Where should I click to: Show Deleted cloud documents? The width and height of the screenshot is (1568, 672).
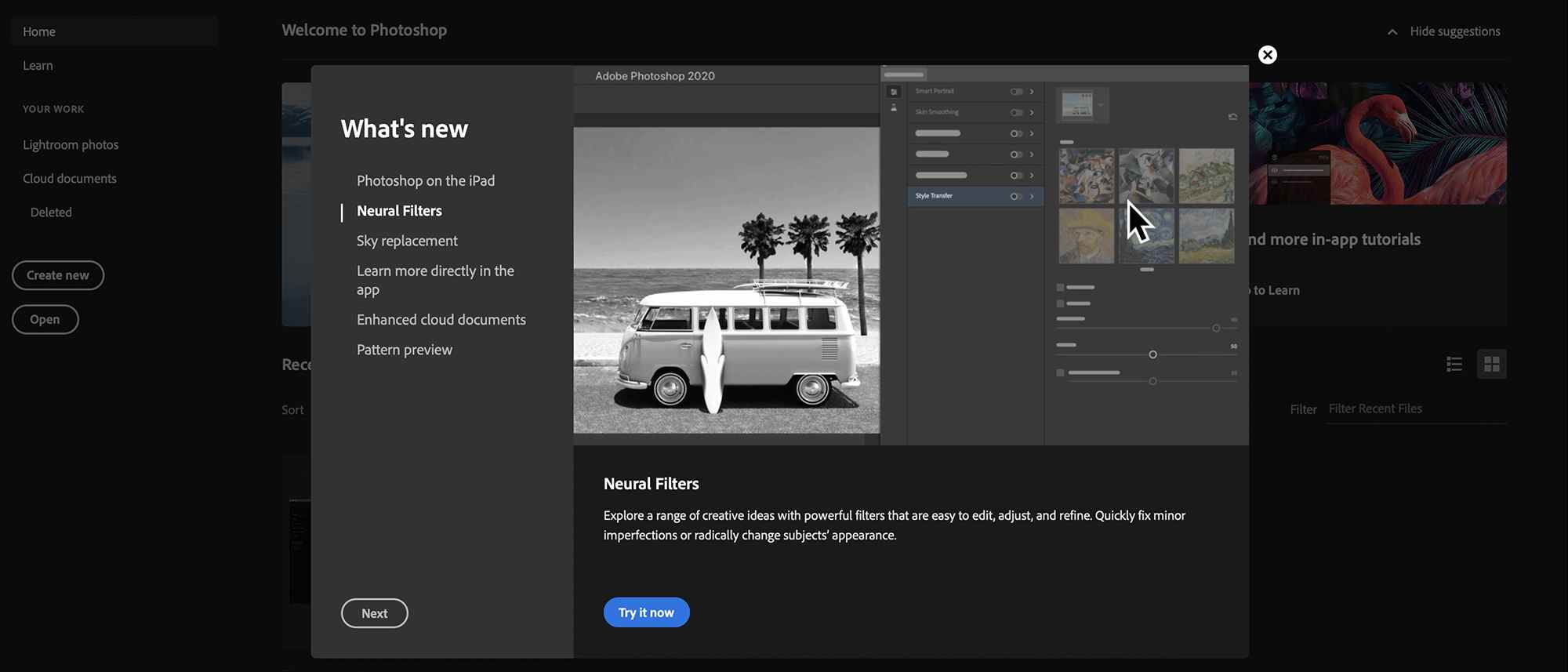point(51,212)
